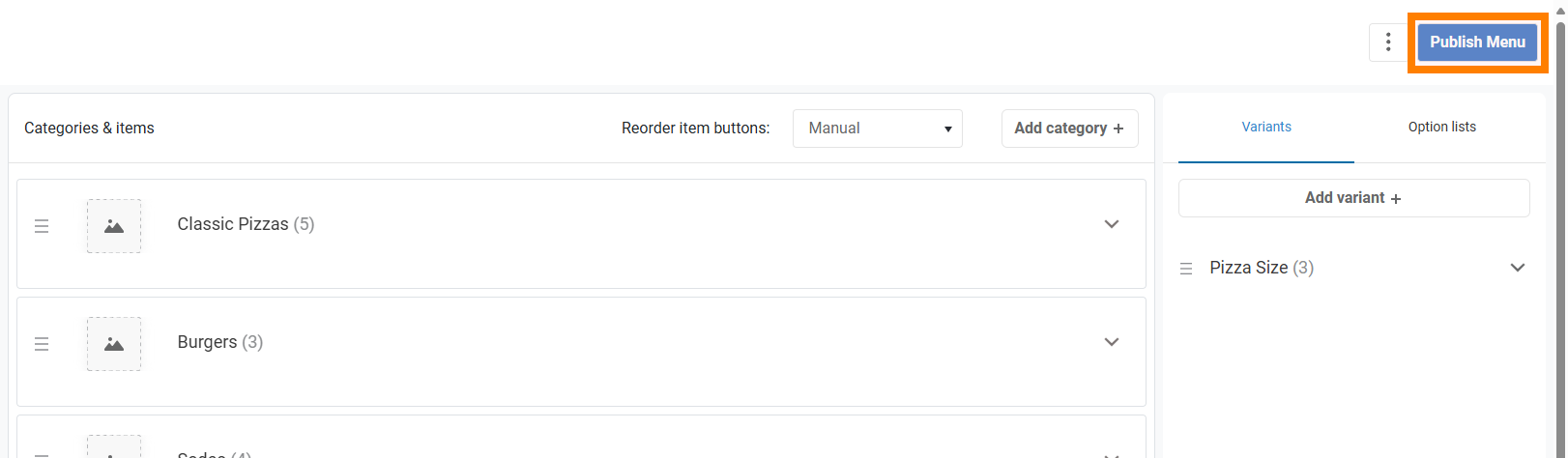
Task: Open the three-dot more options menu
Action: click(x=1388, y=42)
